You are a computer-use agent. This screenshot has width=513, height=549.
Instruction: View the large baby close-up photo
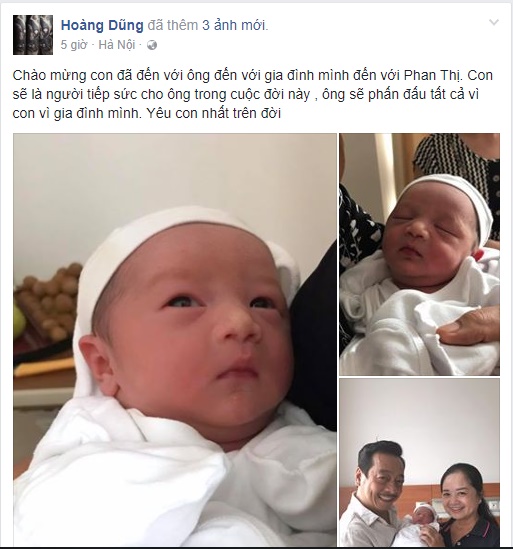coord(175,340)
